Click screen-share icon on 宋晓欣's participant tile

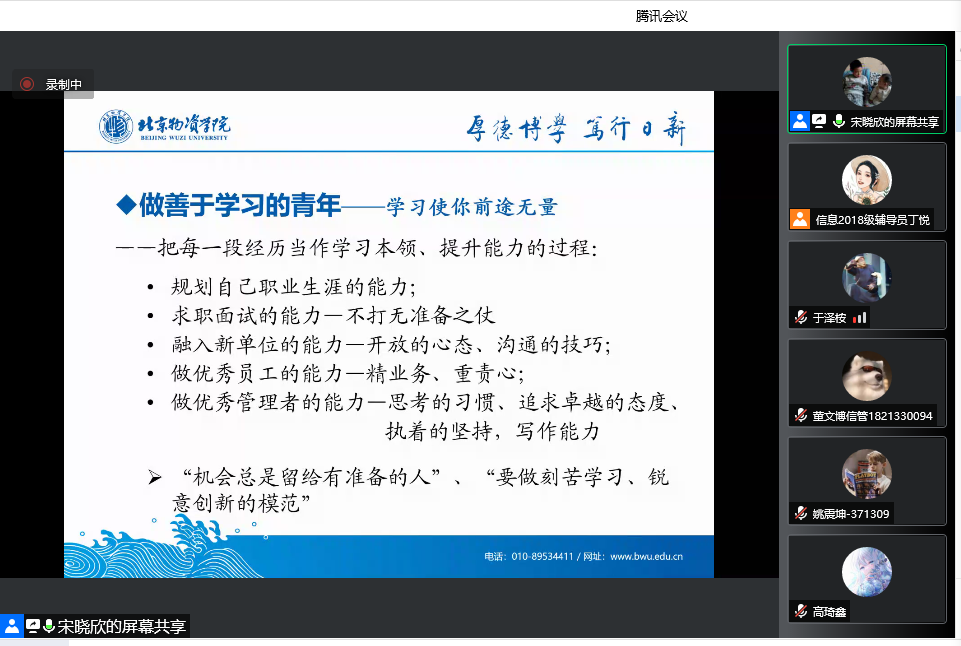[x=820, y=122]
